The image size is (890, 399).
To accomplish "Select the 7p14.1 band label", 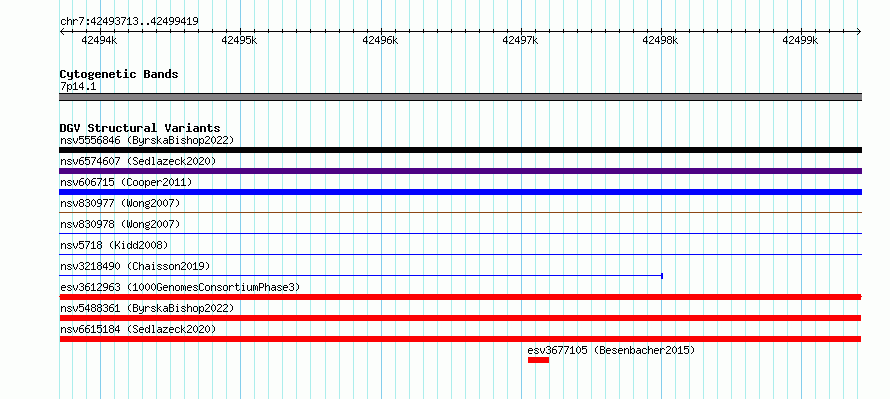I will point(78,86).
